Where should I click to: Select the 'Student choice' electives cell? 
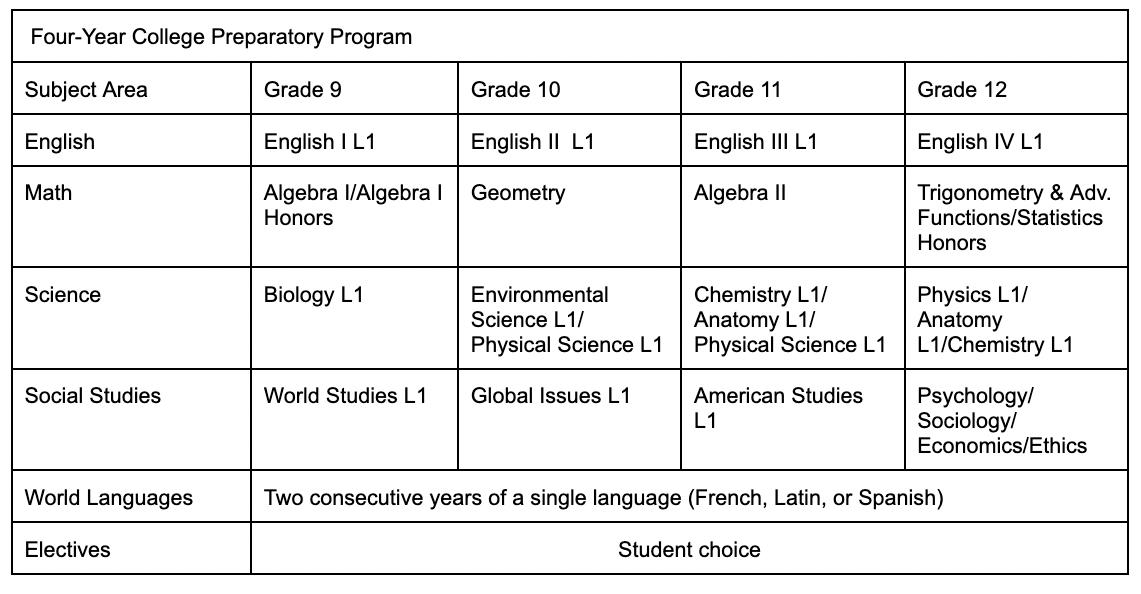[x=689, y=550]
